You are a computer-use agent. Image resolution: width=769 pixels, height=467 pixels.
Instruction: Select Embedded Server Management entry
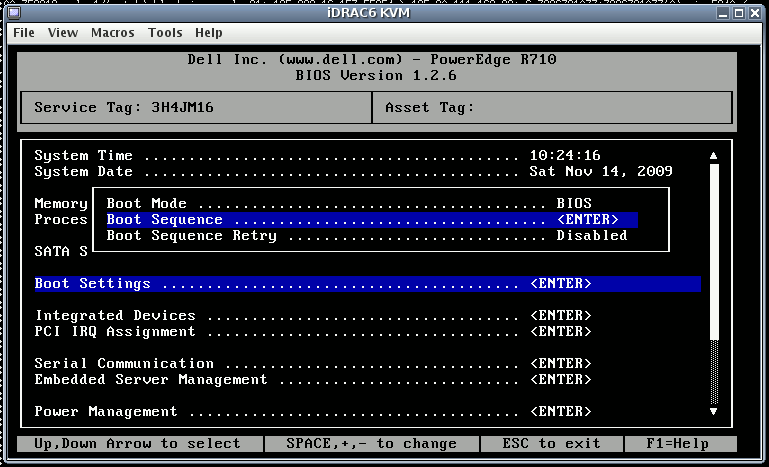coord(313,380)
